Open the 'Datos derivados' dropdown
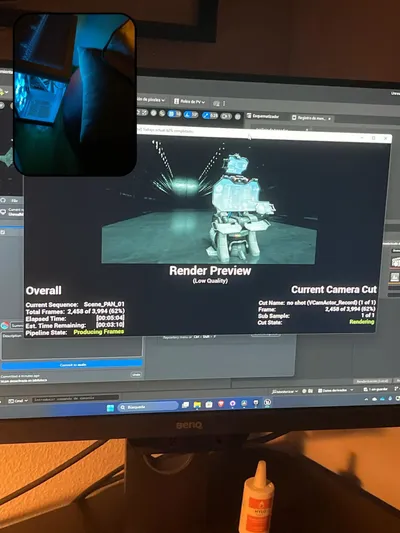 [x=336, y=390]
